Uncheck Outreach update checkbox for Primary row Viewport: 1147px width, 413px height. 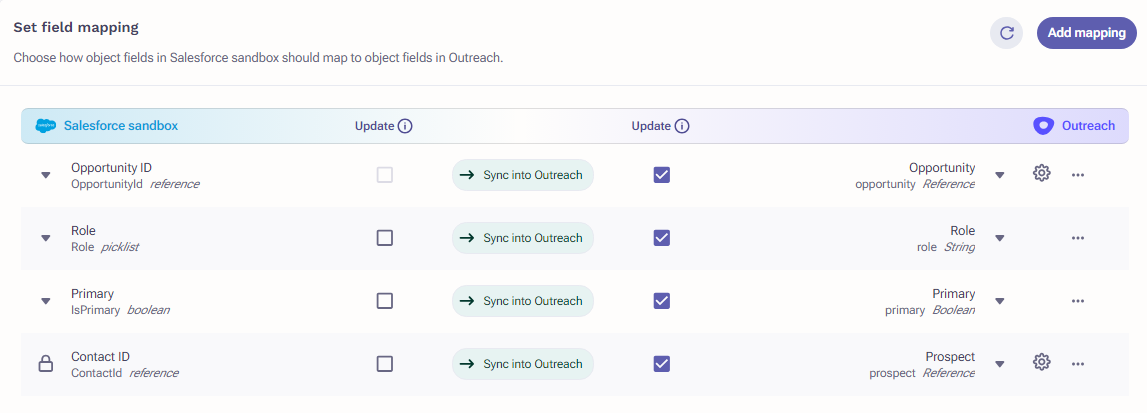tap(662, 300)
